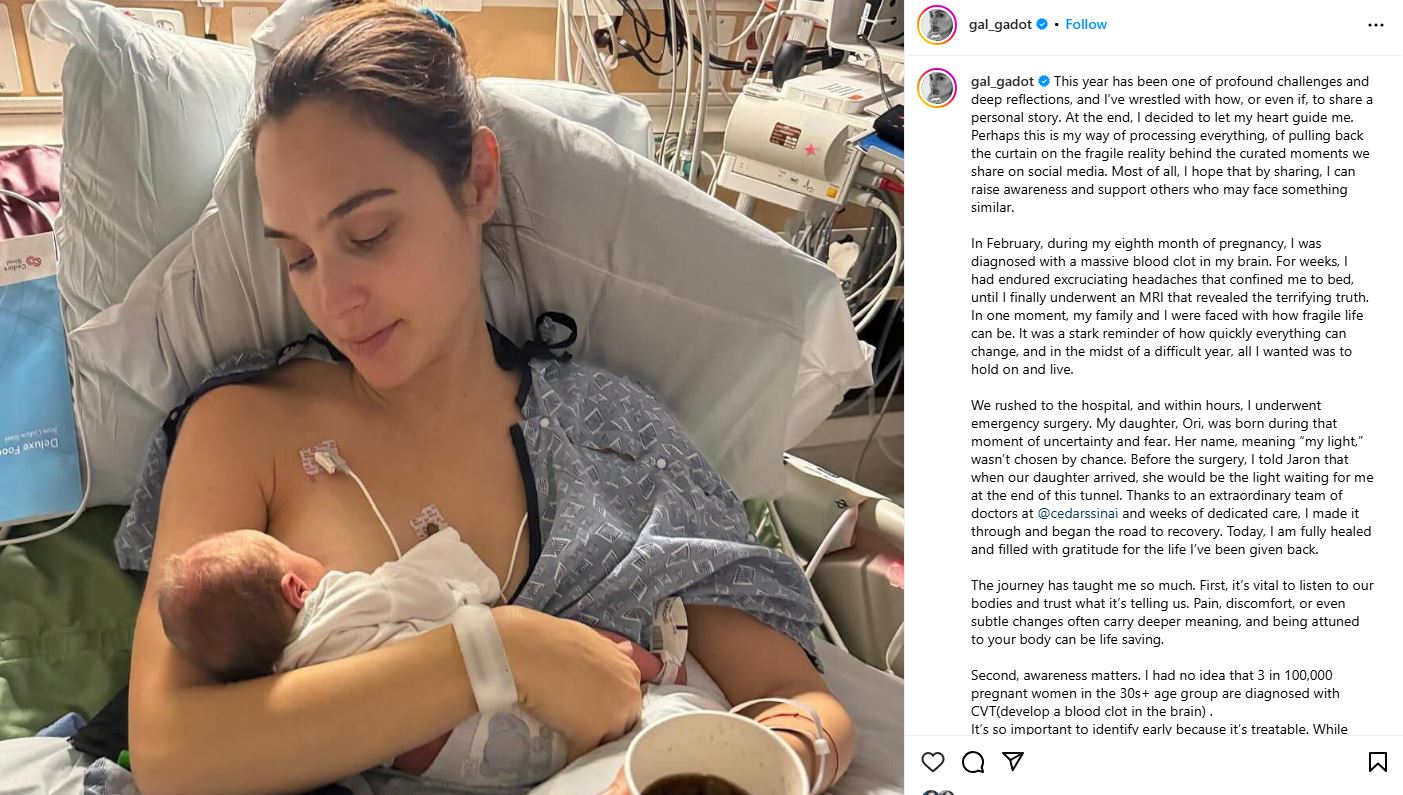
Task: Open comments via speech bubble icon
Action: tap(973, 762)
